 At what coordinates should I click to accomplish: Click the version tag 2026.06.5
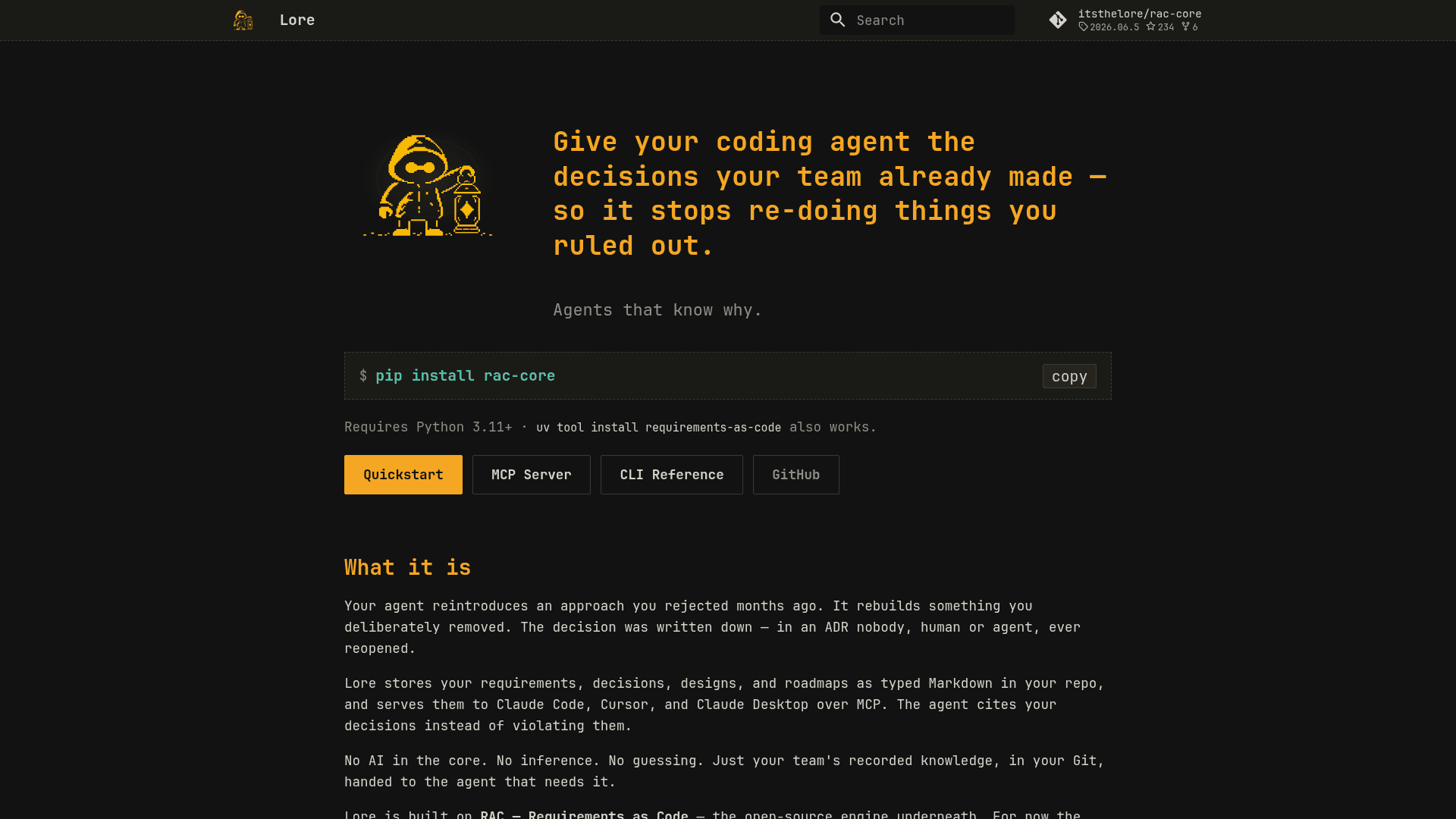pos(1109,27)
